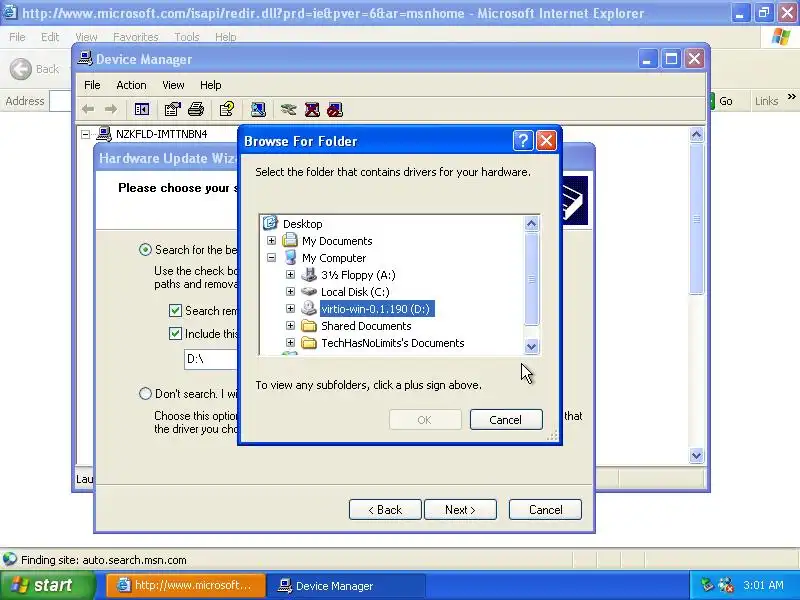Click the security alert tray icon

coord(726,585)
